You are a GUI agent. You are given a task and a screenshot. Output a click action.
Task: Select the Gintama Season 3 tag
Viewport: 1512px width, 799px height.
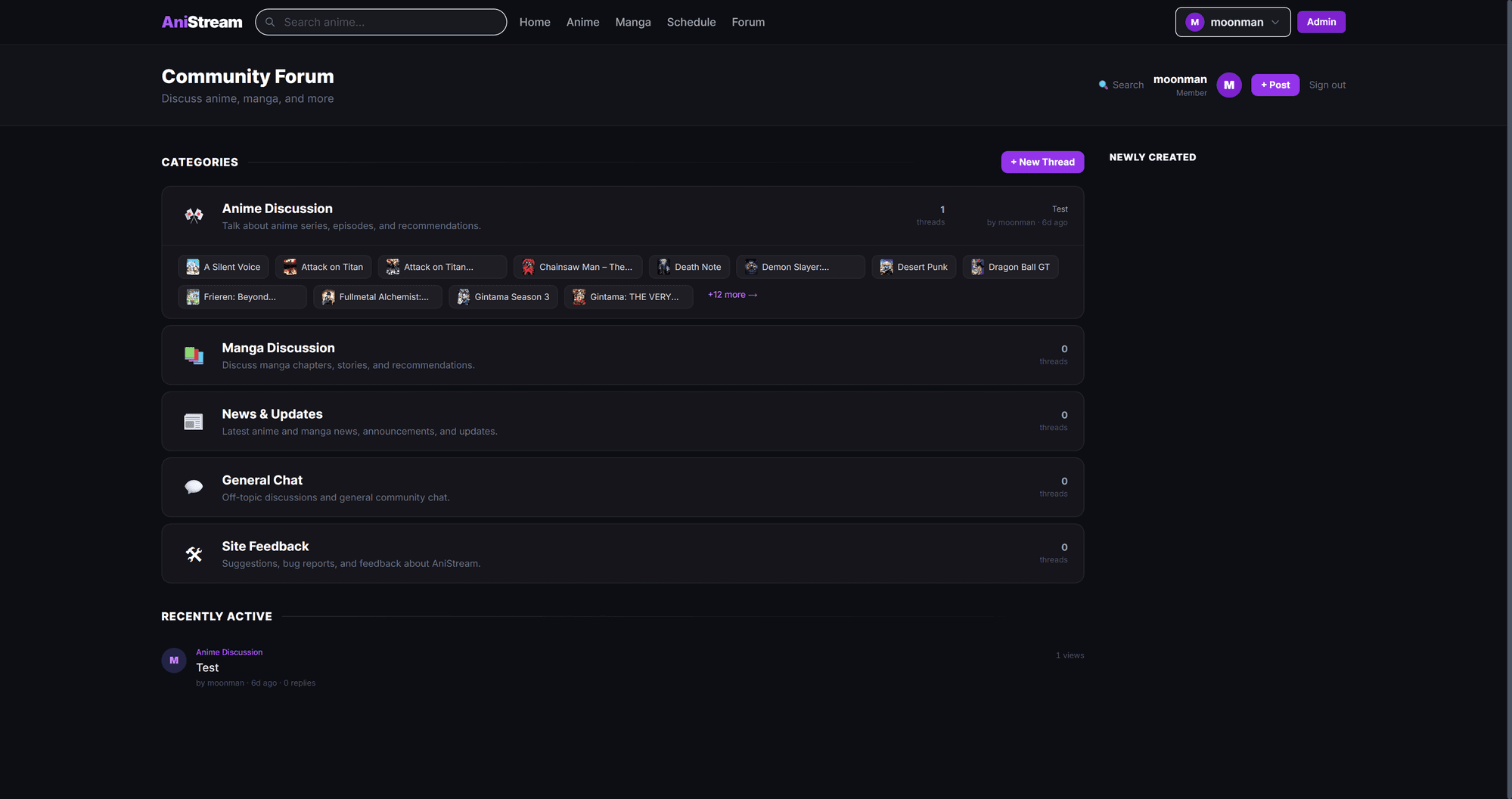(503, 297)
